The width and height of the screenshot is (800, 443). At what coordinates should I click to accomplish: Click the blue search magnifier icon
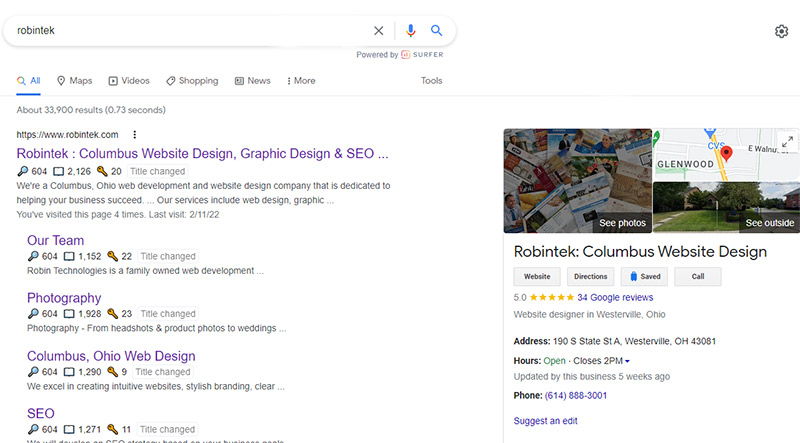click(436, 31)
